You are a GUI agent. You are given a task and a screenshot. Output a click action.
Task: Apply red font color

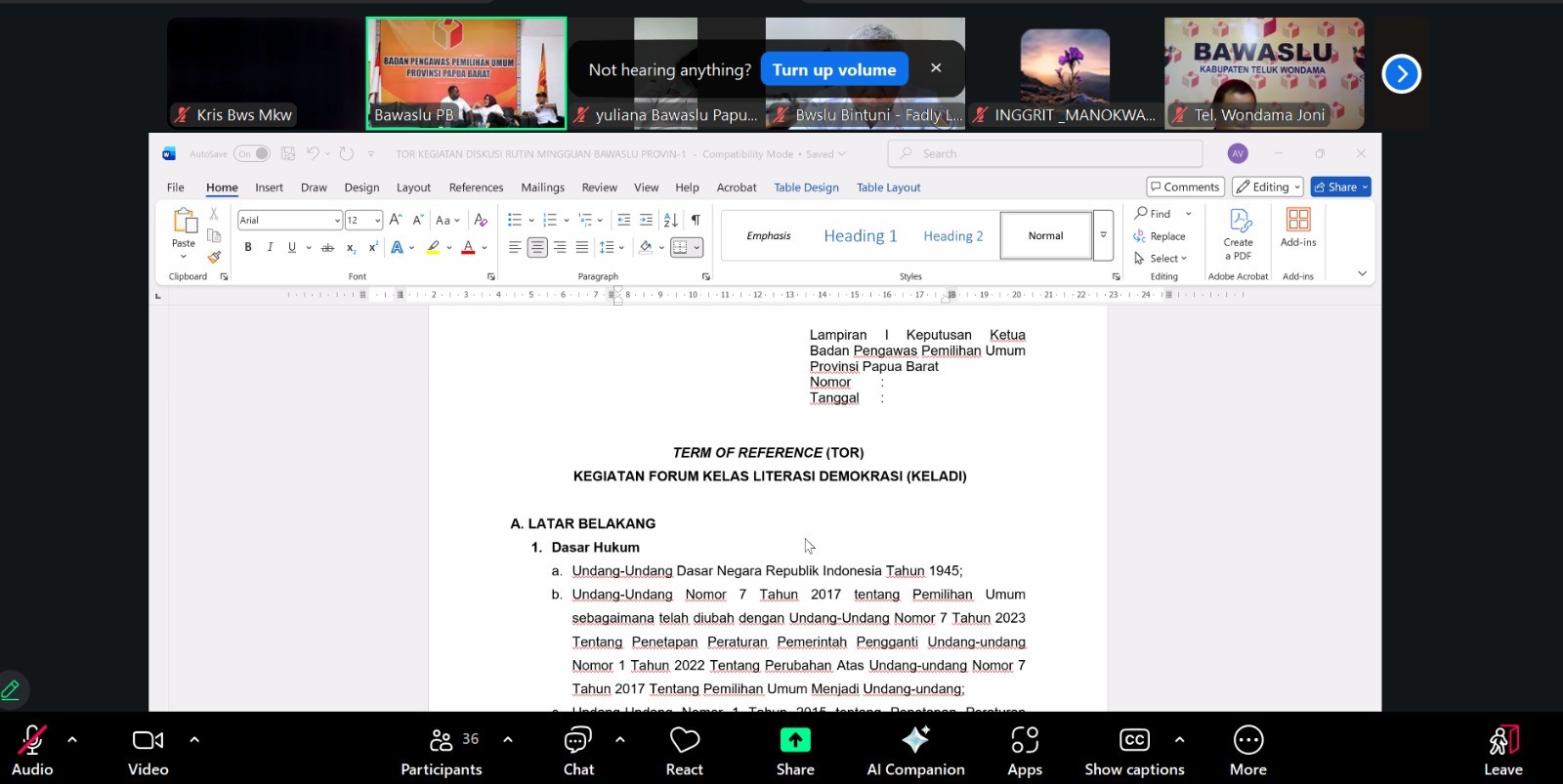(x=468, y=248)
